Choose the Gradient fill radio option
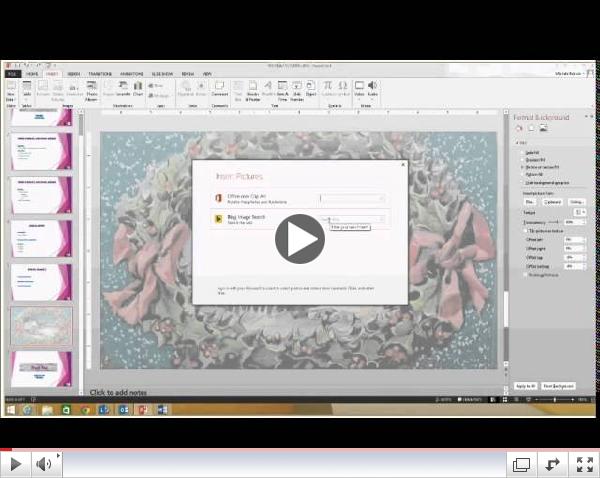 coord(535,160)
